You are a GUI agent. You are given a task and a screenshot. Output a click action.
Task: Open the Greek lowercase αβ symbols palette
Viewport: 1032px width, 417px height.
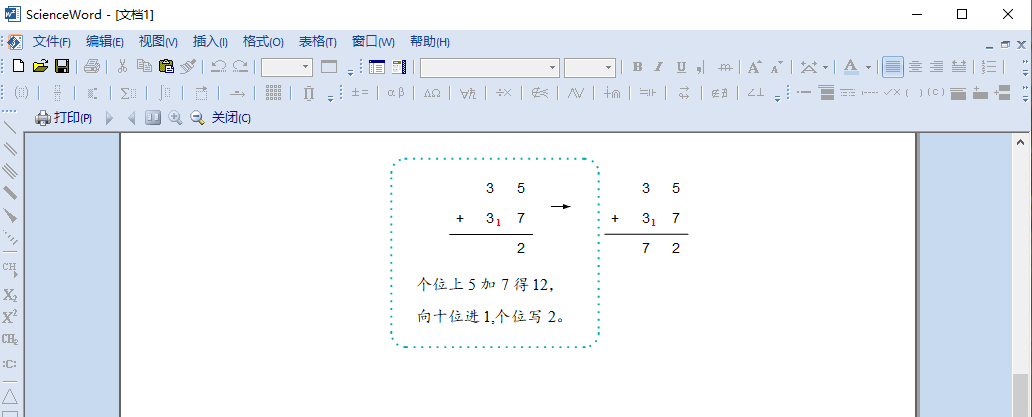coord(396,93)
